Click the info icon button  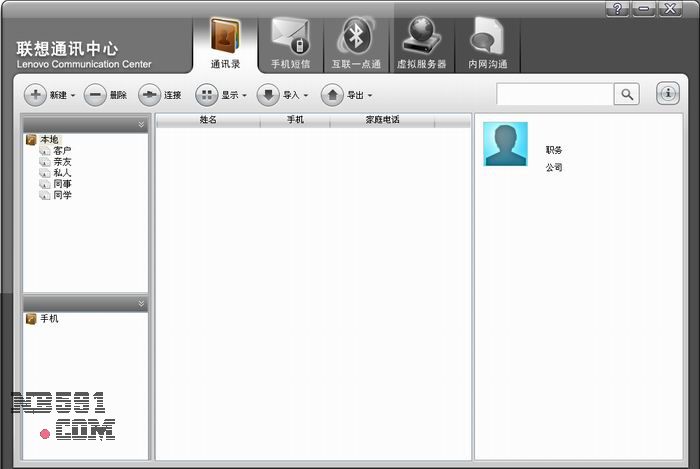(x=668, y=94)
